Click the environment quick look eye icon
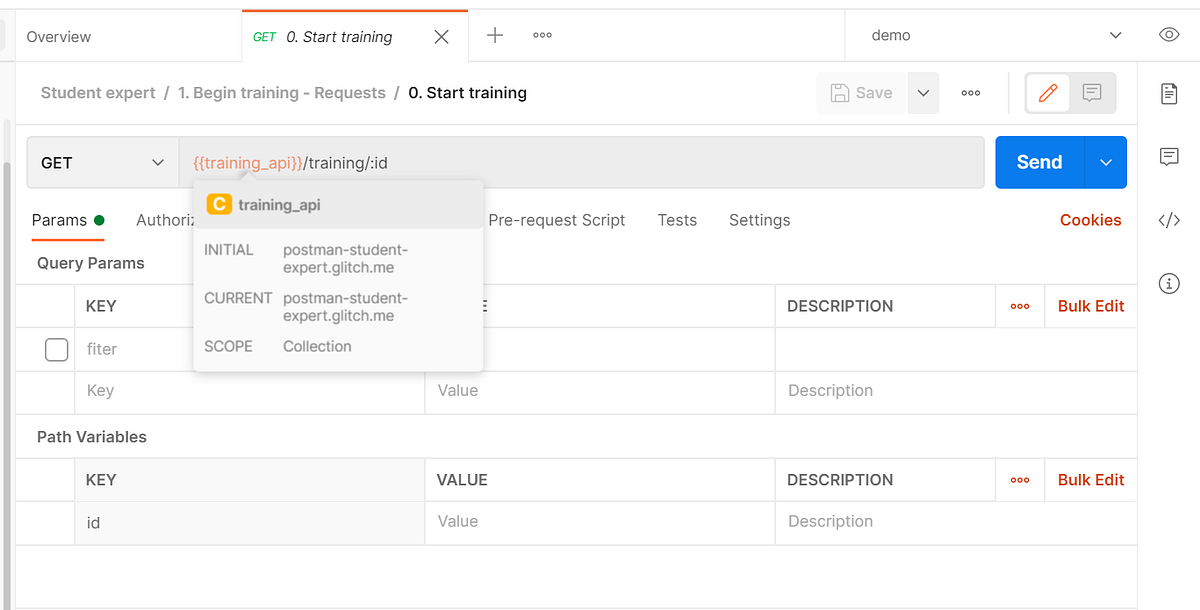This screenshot has height=610, width=1200. (x=1169, y=35)
